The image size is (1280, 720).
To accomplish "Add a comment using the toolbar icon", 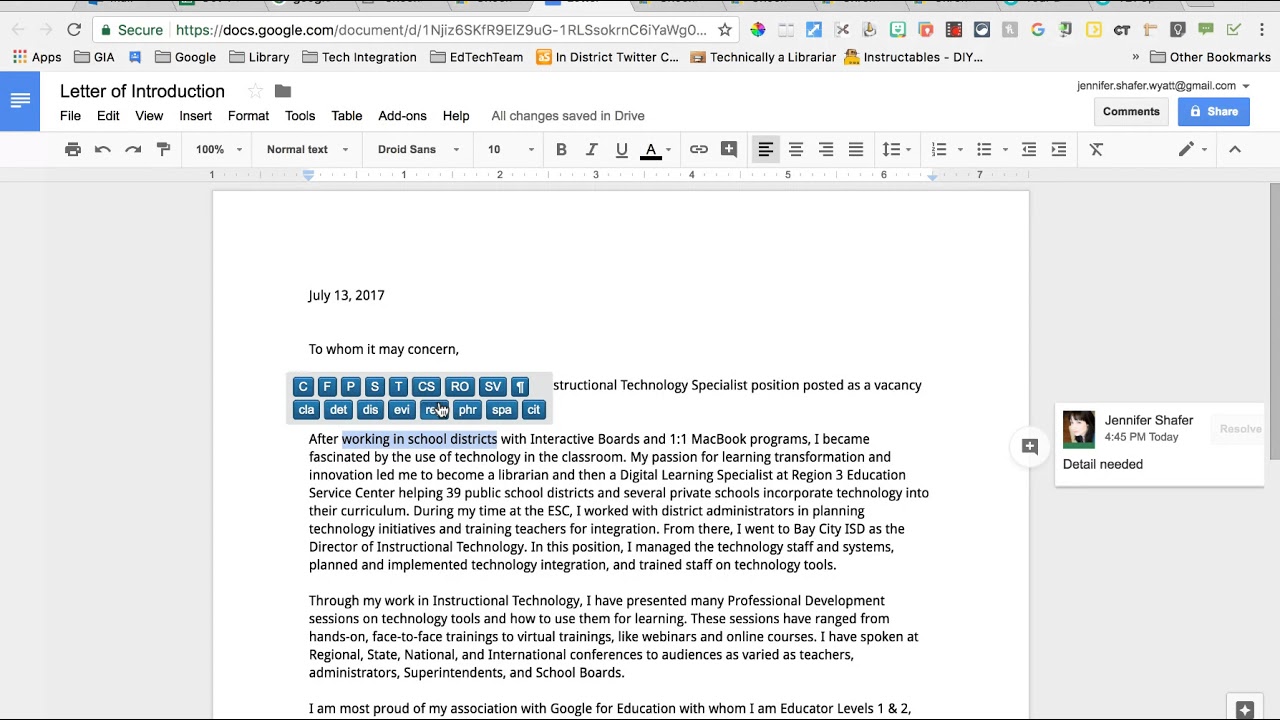I will coord(729,149).
